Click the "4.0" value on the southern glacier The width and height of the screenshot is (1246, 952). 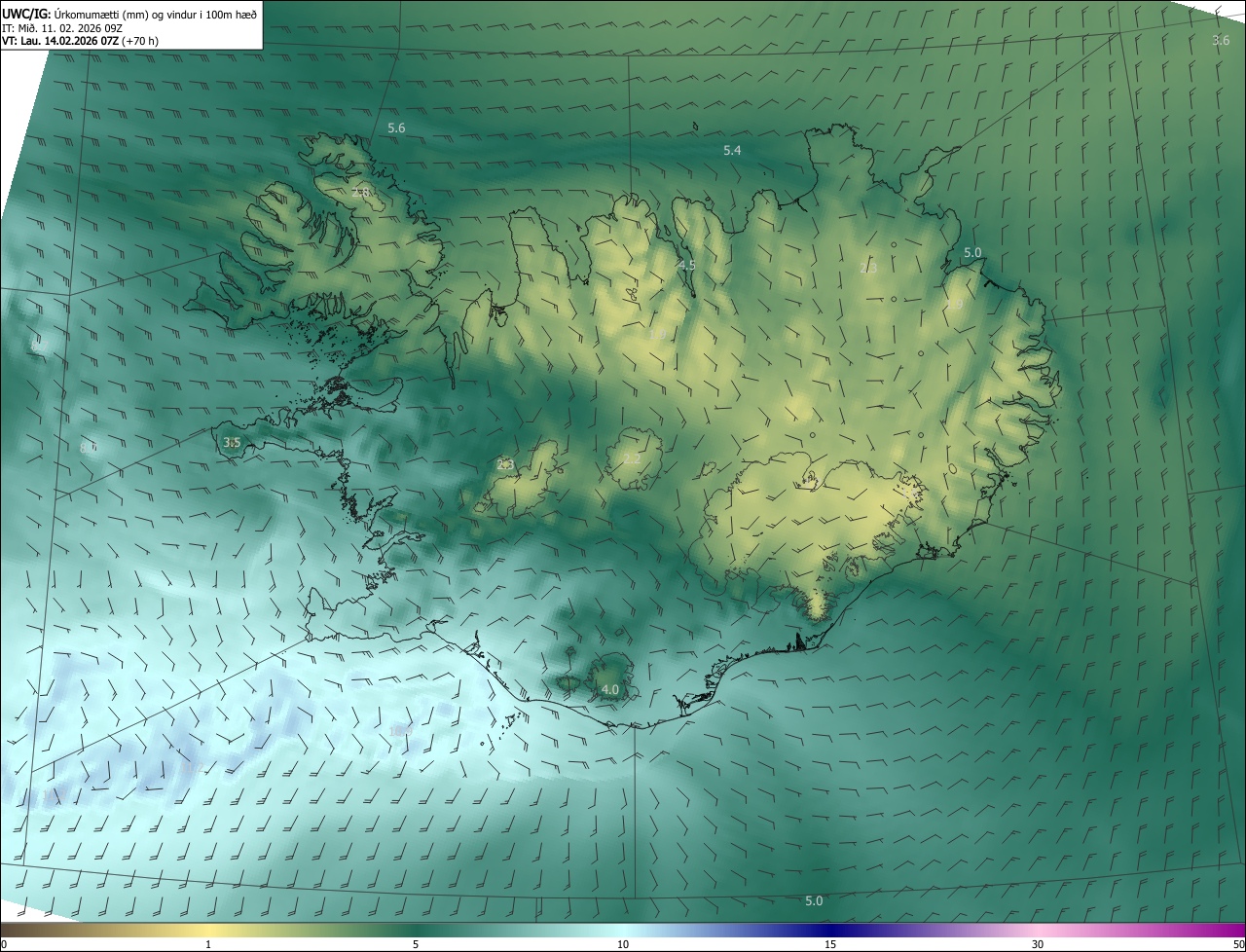pos(609,690)
